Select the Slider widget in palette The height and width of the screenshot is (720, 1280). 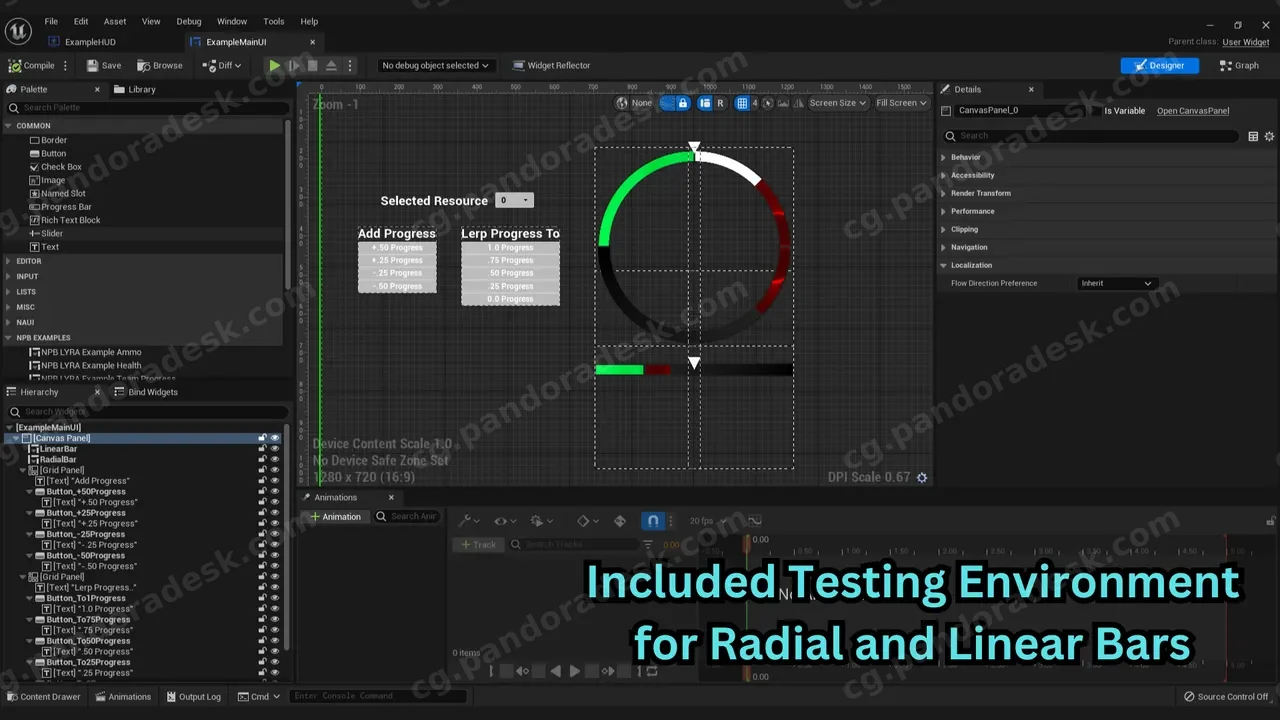[51, 233]
